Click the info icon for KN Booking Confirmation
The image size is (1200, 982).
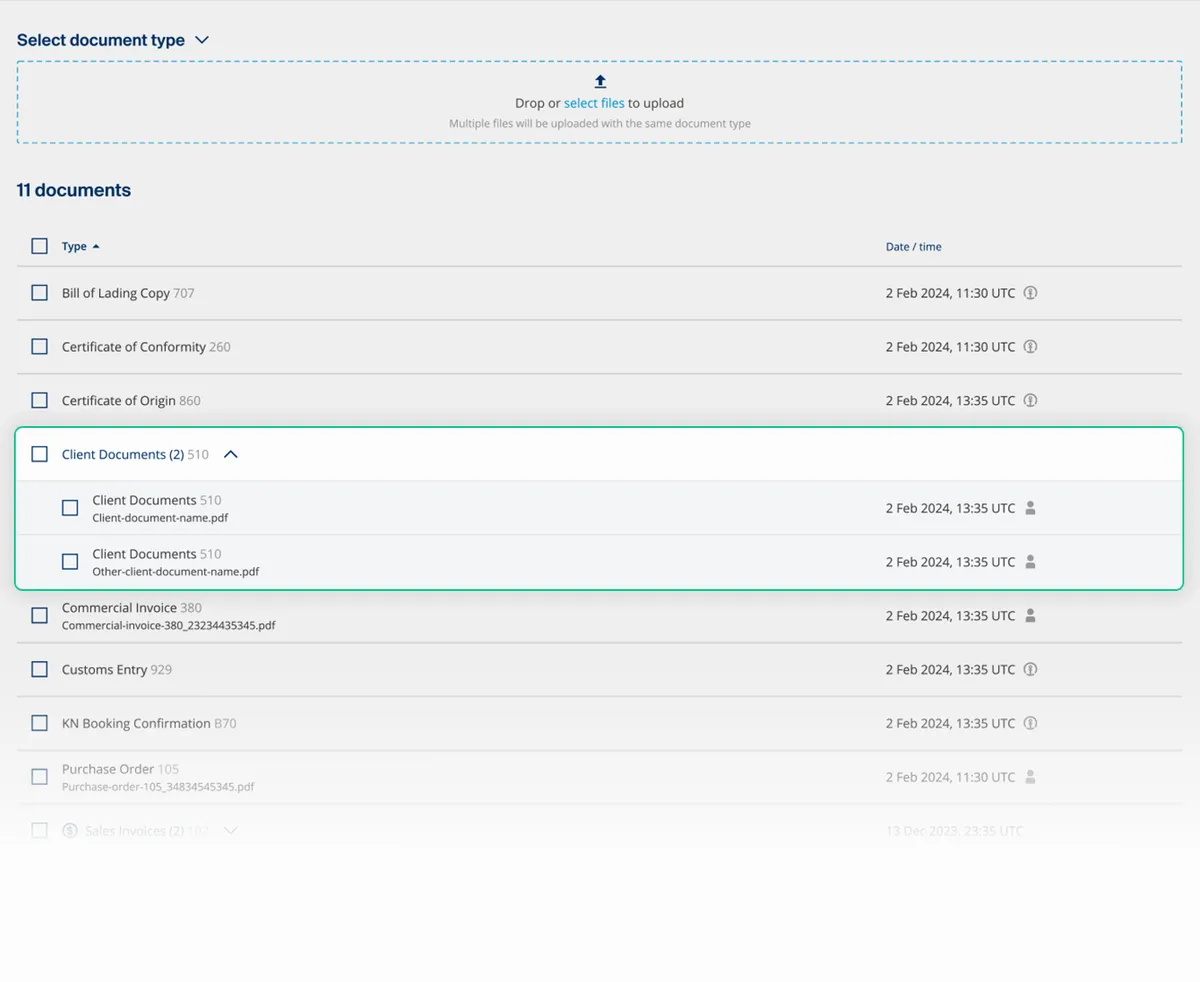pyautogui.click(x=1030, y=723)
